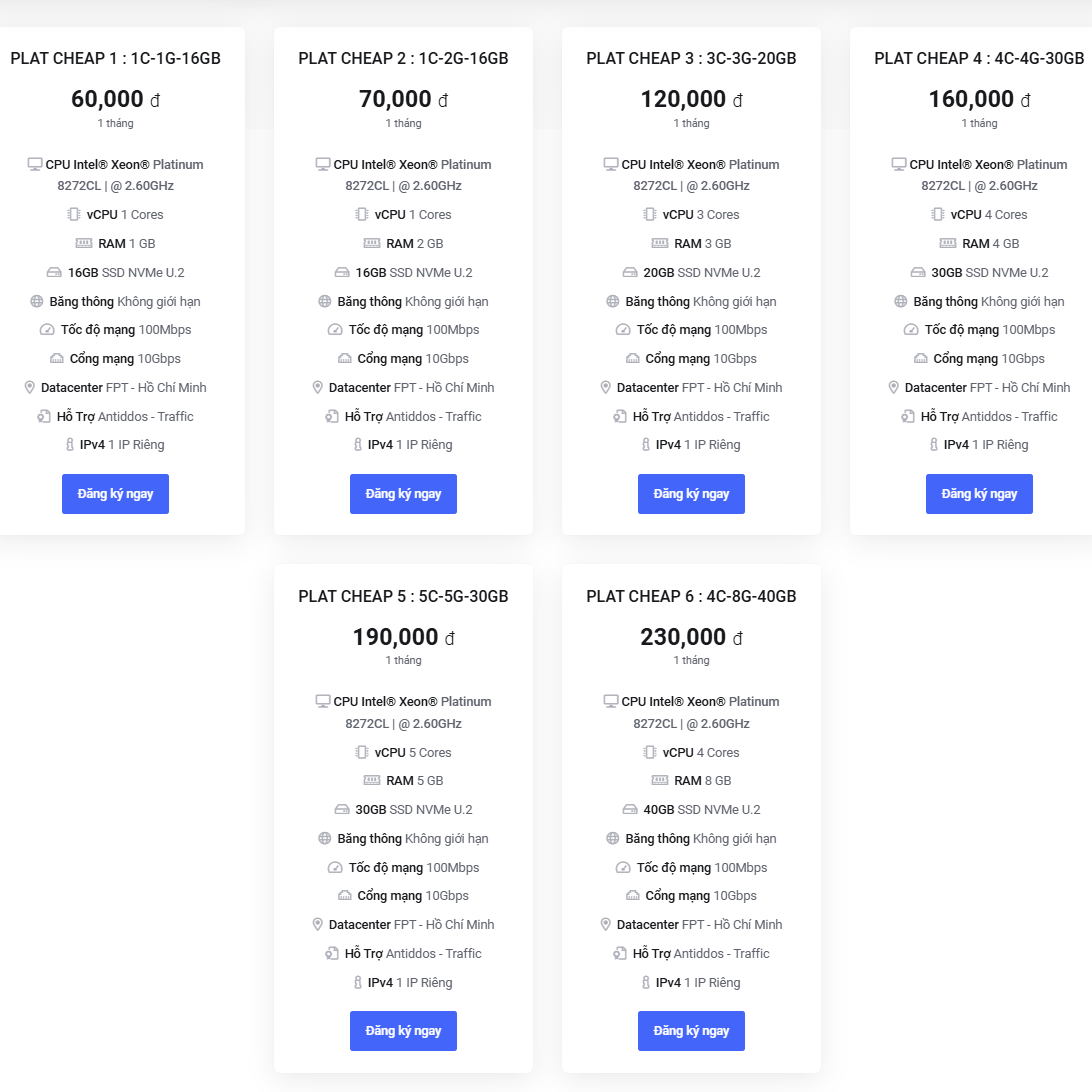Click the IPv4 icon in Plat Cheap 4
The image size is (1092, 1092).
click(934, 444)
